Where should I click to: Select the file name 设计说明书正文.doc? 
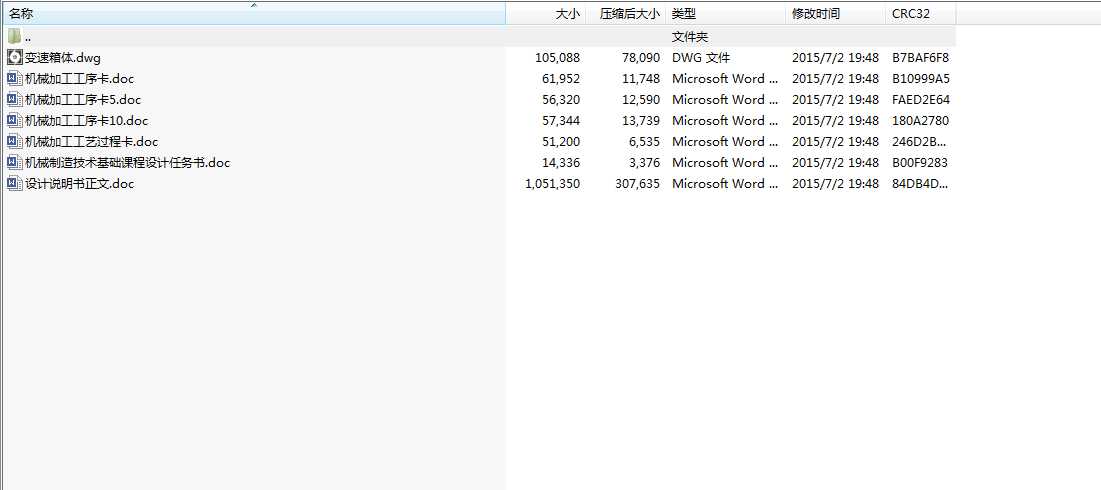click(x=79, y=184)
